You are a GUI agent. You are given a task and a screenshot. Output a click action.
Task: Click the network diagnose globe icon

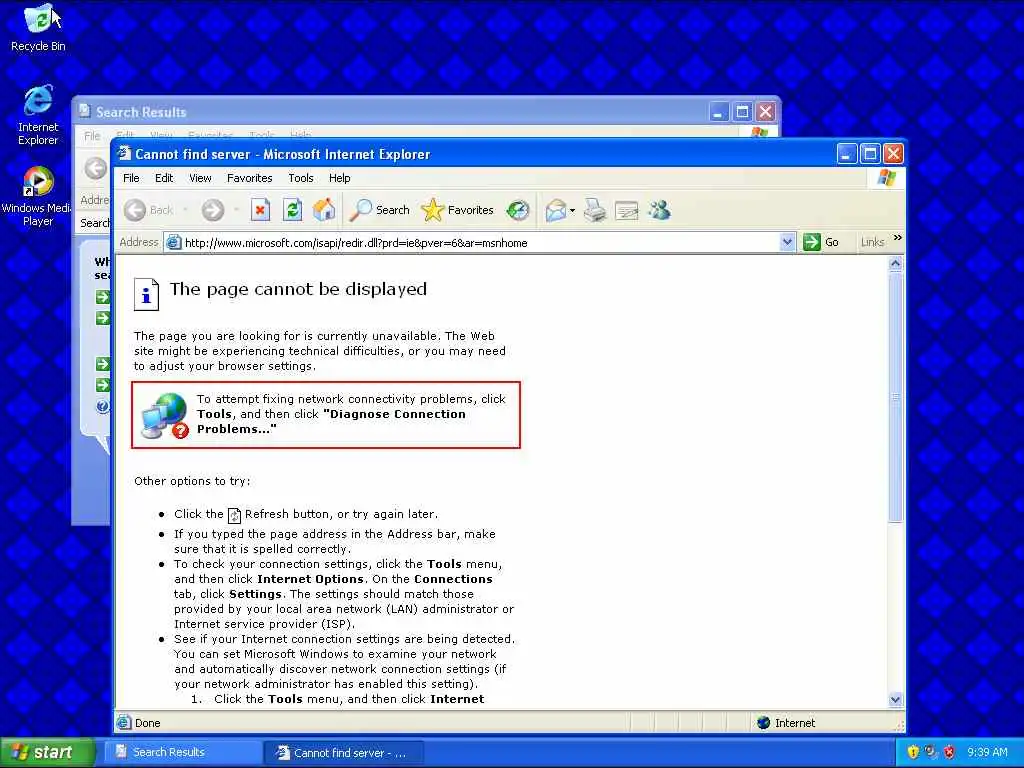click(x=165, y=415)
